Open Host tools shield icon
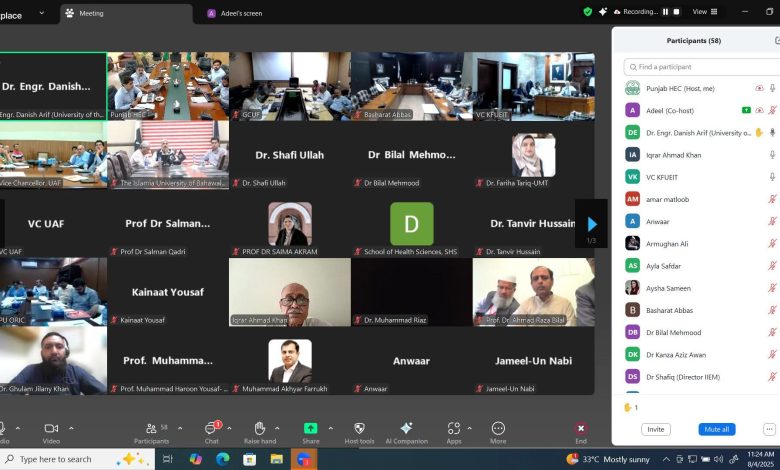780x470 pixels. (x=359, y=428)
